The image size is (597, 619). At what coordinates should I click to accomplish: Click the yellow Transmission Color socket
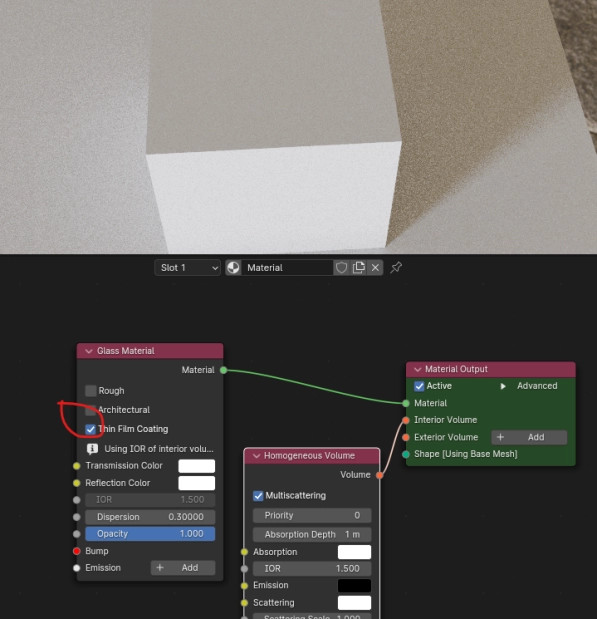coord(77,466)
